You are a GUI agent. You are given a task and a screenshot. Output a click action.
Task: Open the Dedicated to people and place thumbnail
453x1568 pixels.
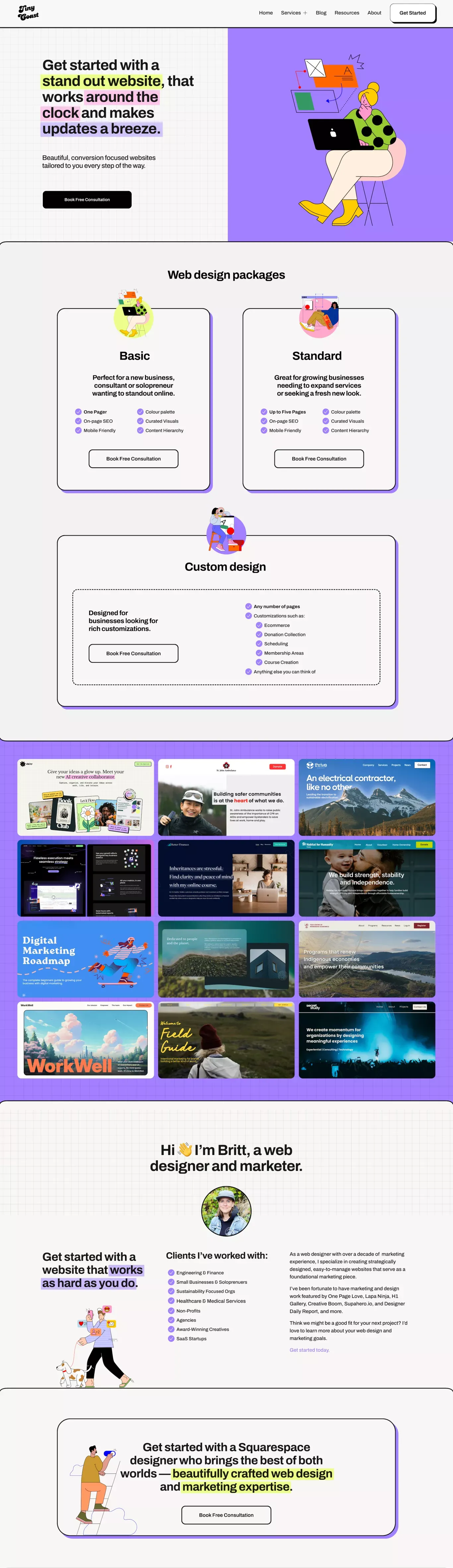pyautogui.click(x=226, y=959)
